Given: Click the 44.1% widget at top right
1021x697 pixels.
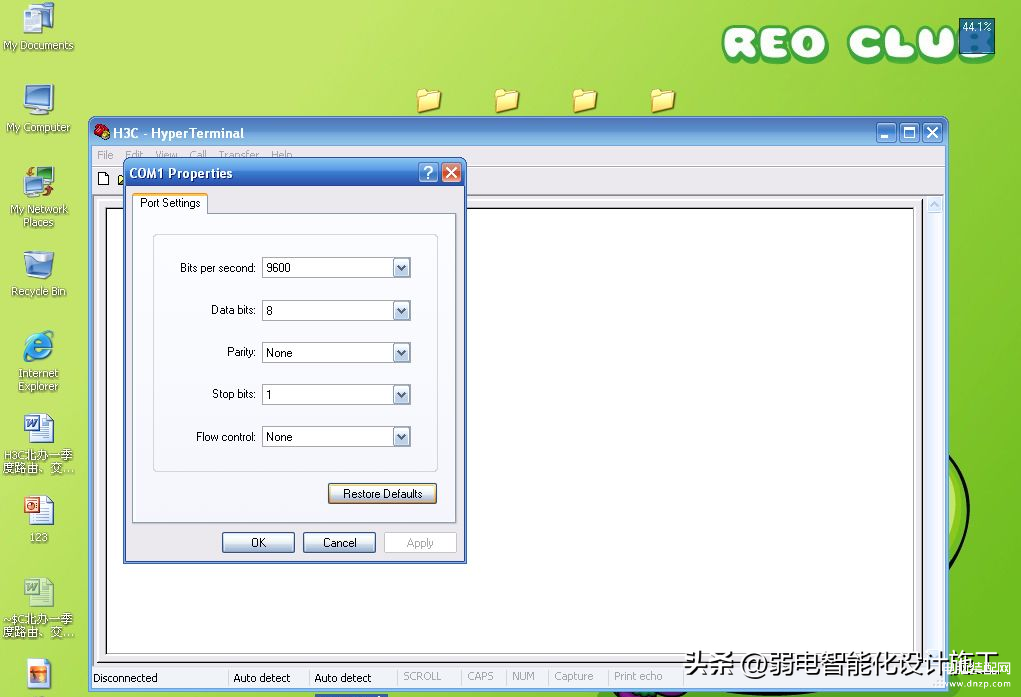Looking at the screenshot, I should (977, 36).
